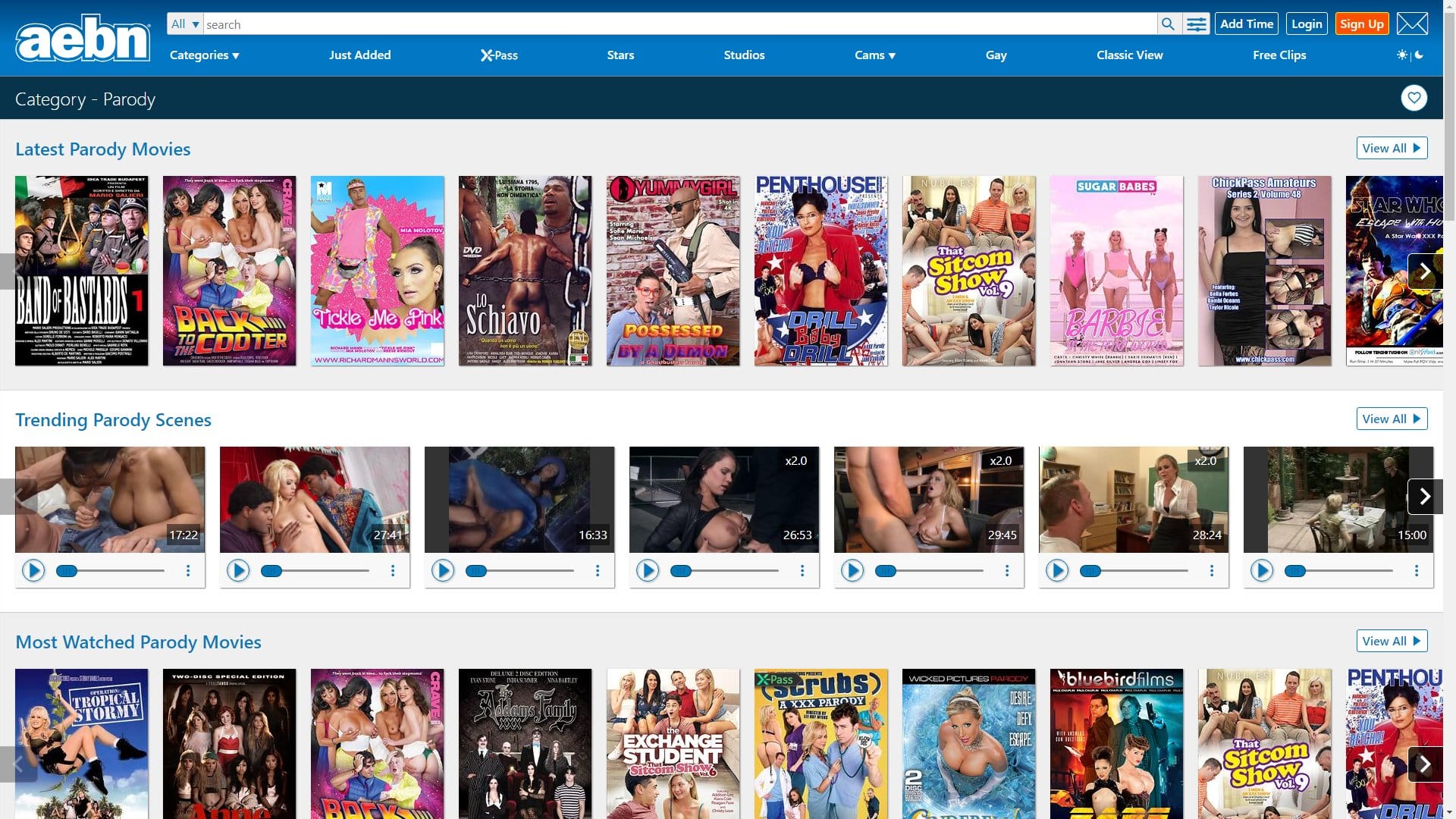Screen dimensions: 1456x819
Task: Open the Cams dropdown
Action: (875, 55)
